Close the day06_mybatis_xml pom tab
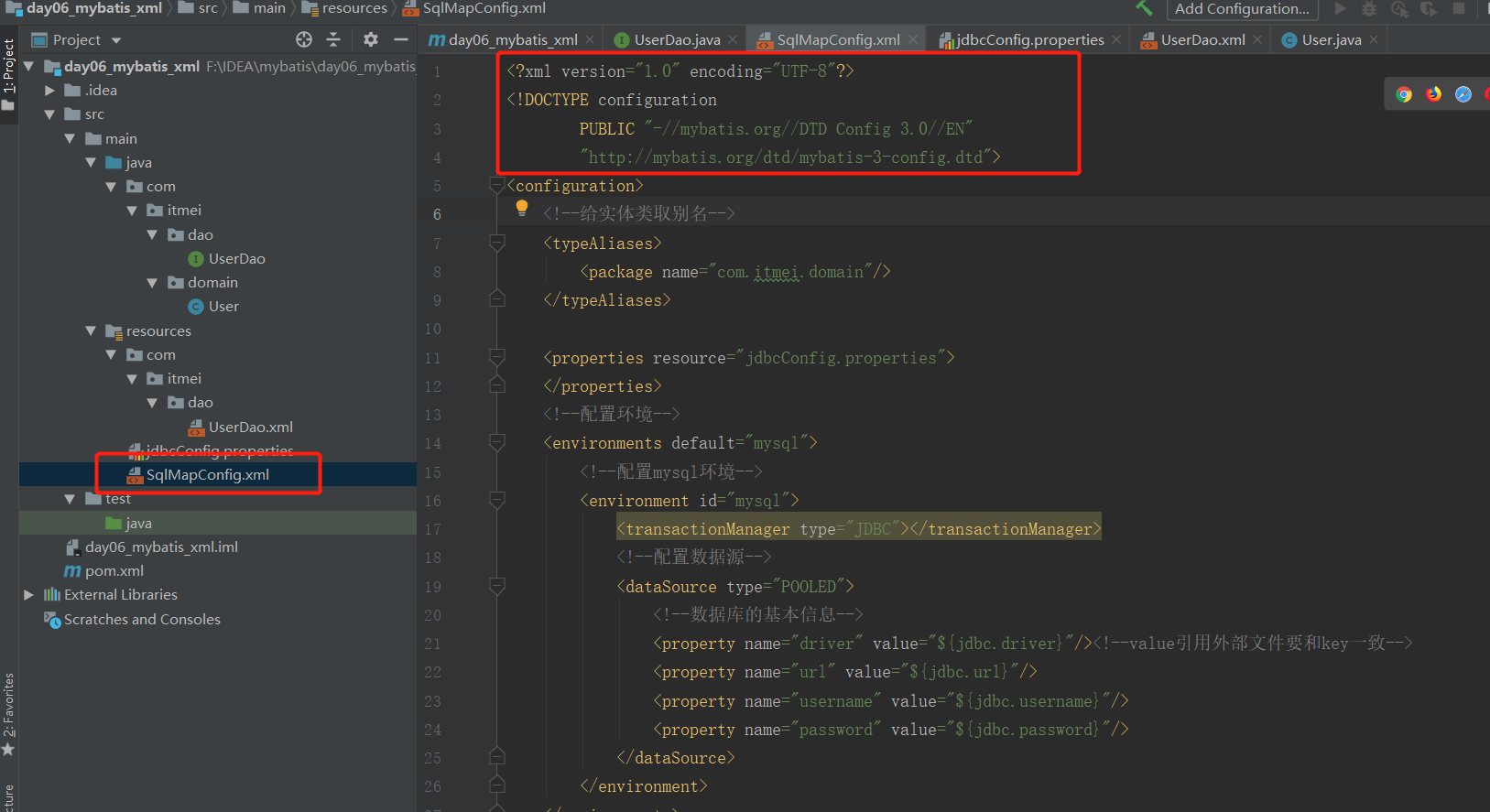The height and width of the screenshot is (812, 1490). click(x=590, y=39)
